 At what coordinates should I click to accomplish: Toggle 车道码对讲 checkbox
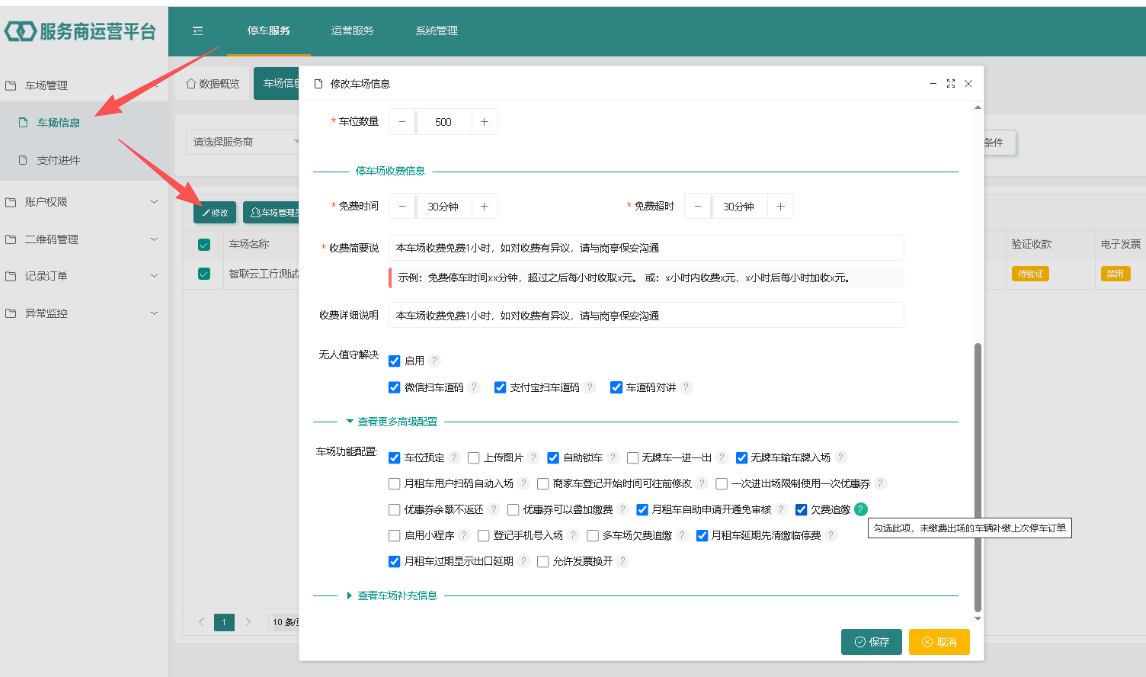616,387
